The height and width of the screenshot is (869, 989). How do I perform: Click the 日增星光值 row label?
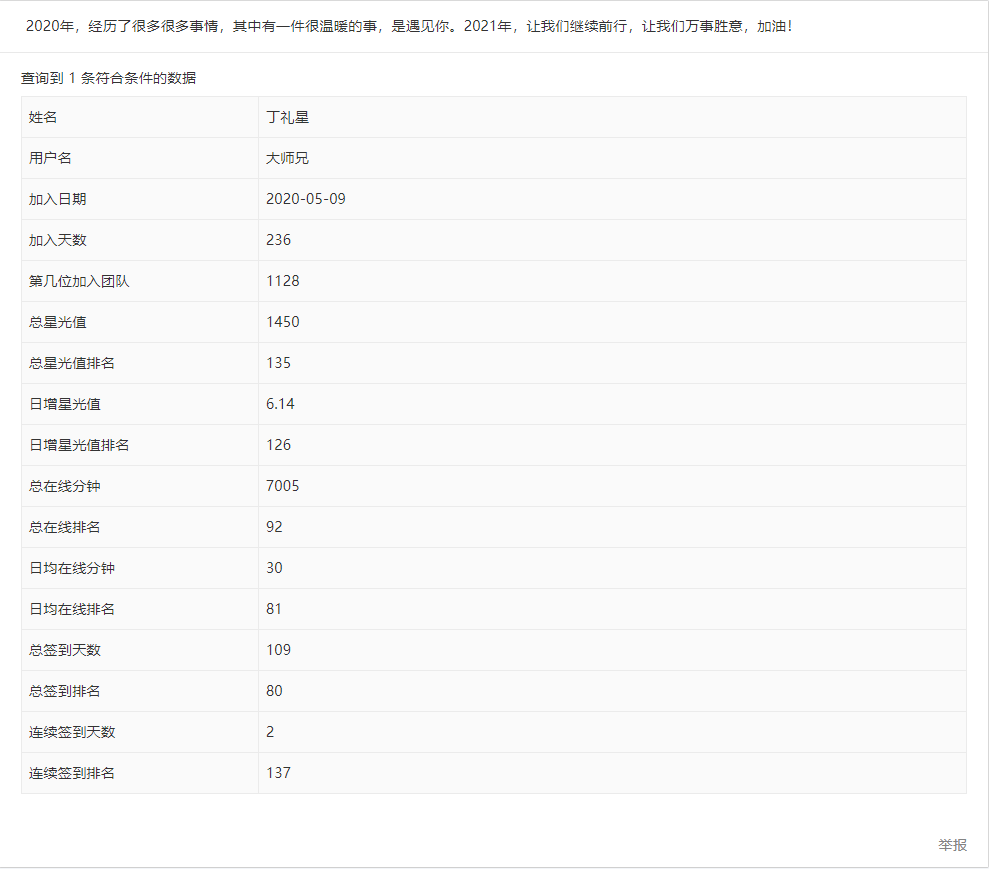64,404
